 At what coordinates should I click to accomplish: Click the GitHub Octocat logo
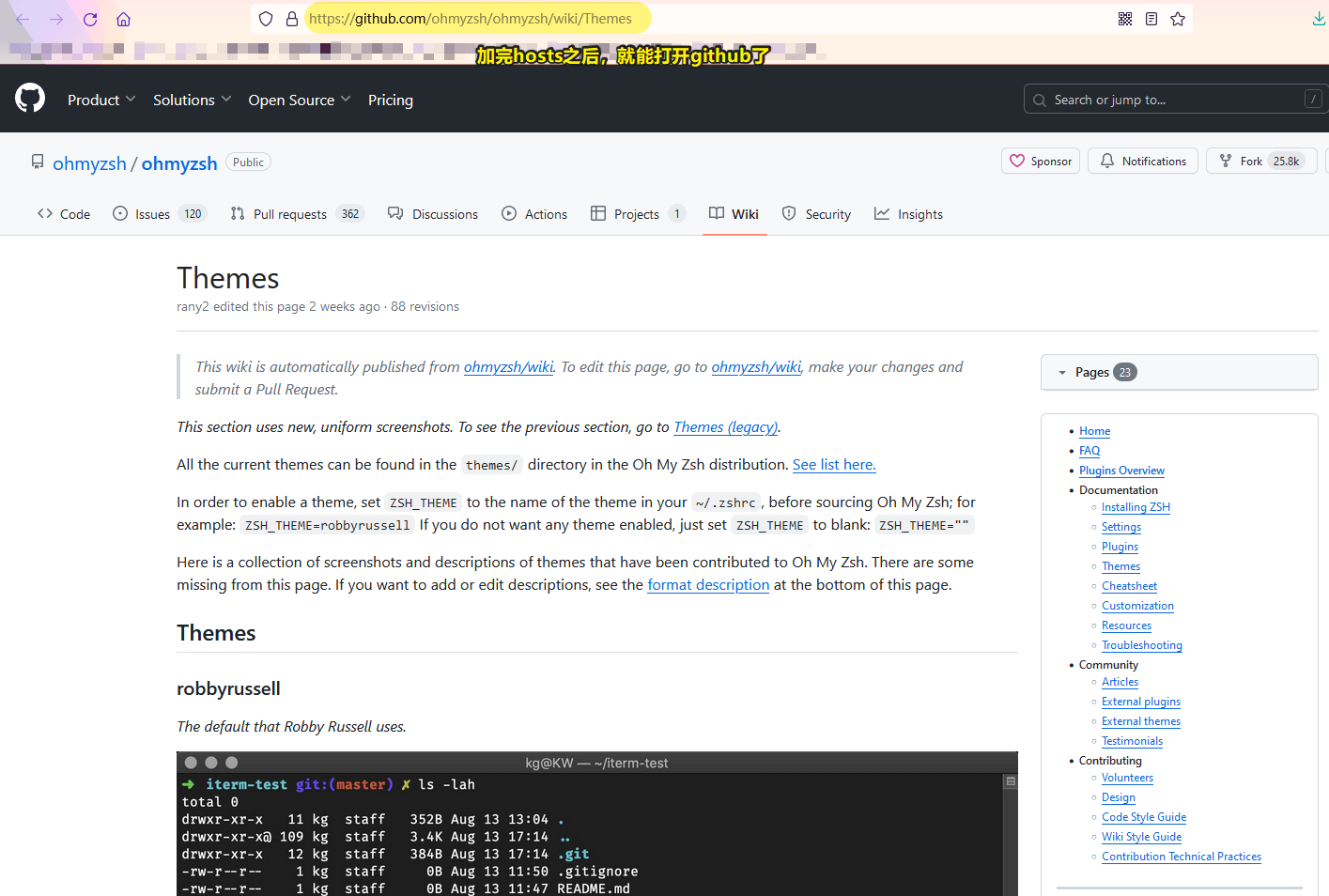[30, 98]
